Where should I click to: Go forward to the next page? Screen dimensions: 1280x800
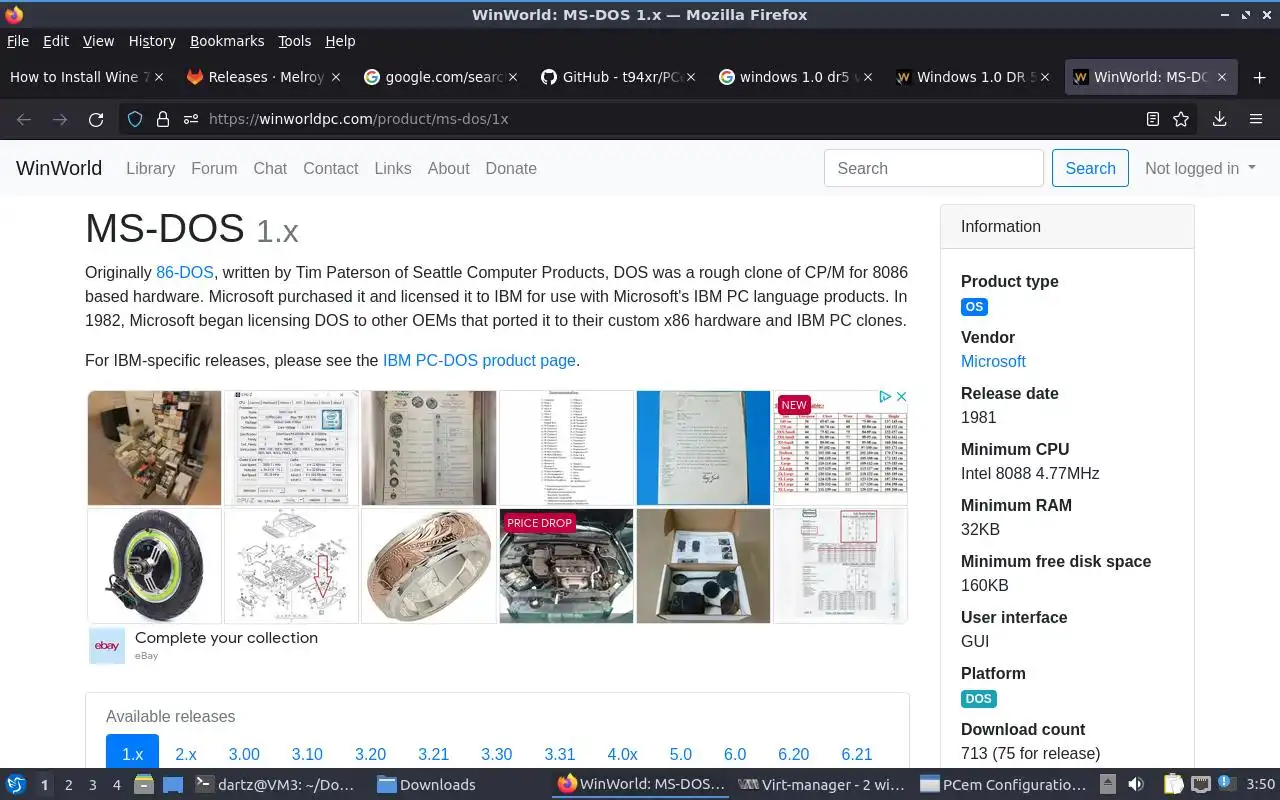coord(60,119)
